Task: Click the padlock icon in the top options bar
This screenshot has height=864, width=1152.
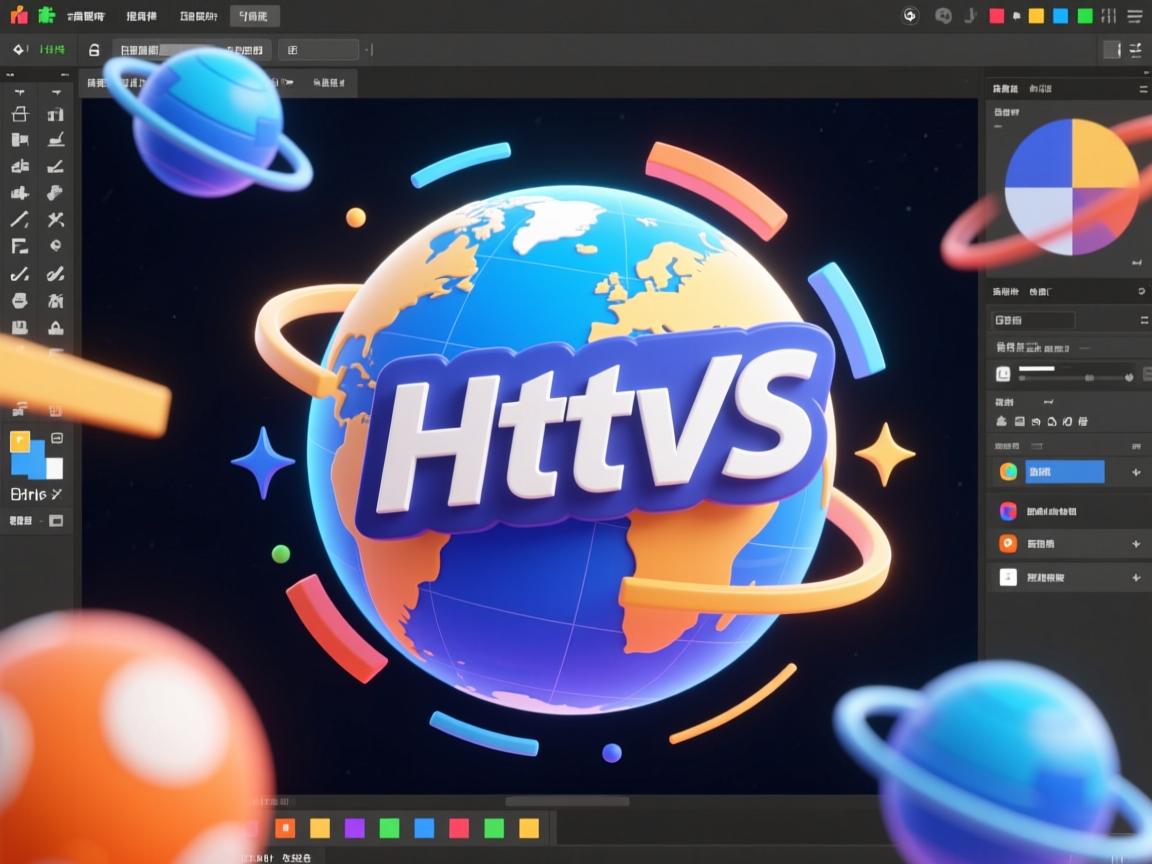Action: pos(93,48)
